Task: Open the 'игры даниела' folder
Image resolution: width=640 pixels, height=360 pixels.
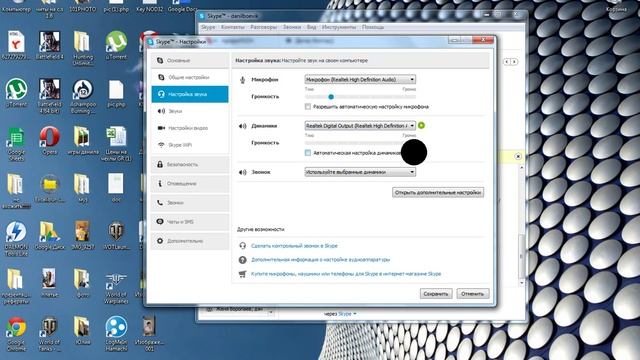Action: coord(83,140)
